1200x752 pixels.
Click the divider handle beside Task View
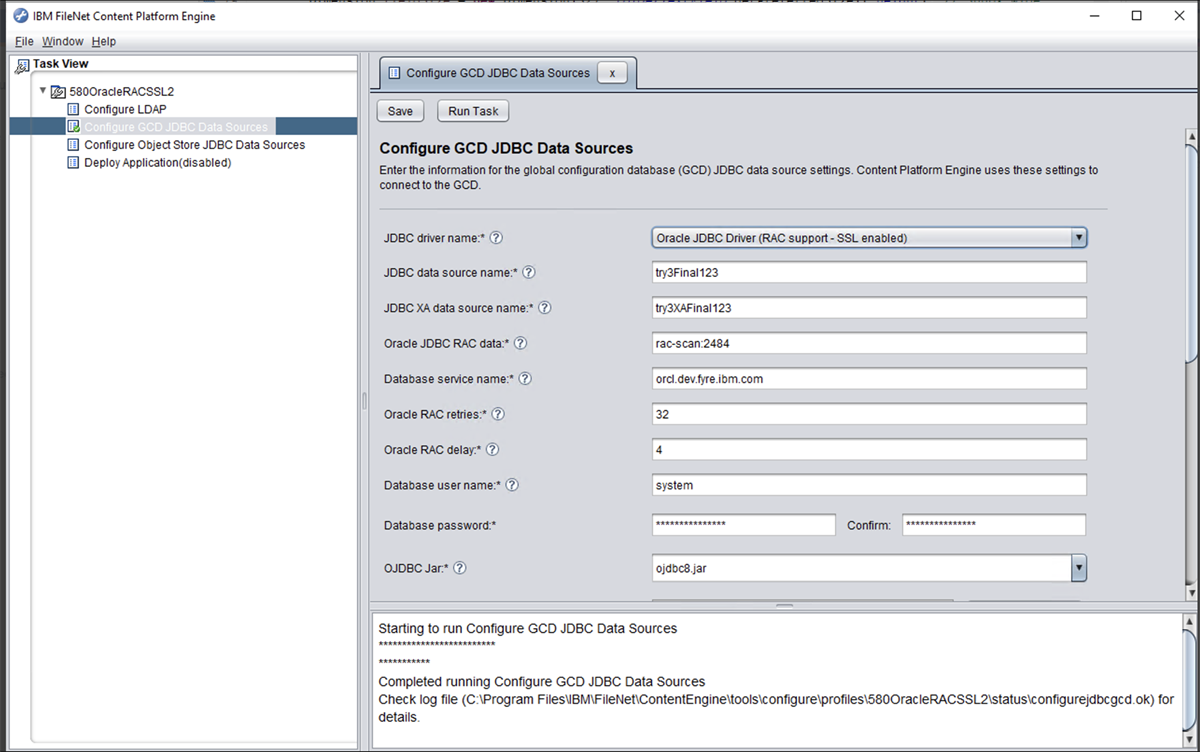pyautogui.click(x=364, y=400)
